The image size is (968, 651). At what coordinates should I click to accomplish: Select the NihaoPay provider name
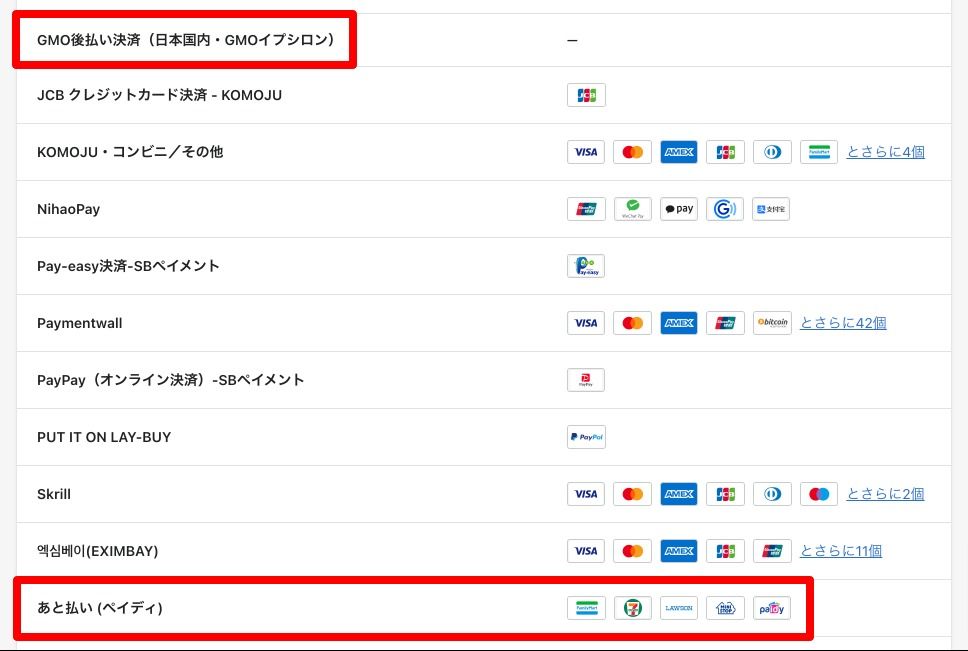click(69, 209)
